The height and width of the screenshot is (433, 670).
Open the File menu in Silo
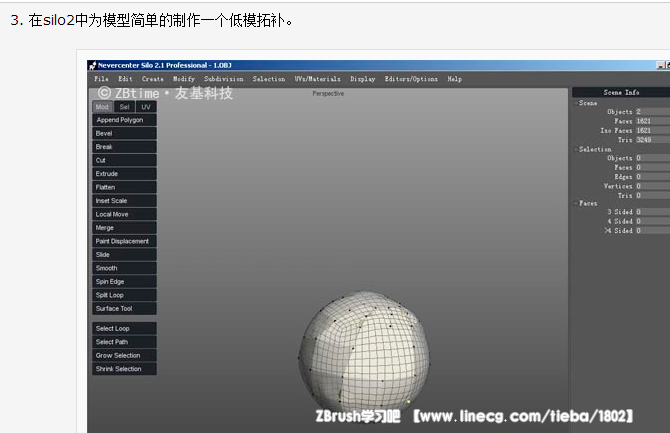click(x=101, y=79)
